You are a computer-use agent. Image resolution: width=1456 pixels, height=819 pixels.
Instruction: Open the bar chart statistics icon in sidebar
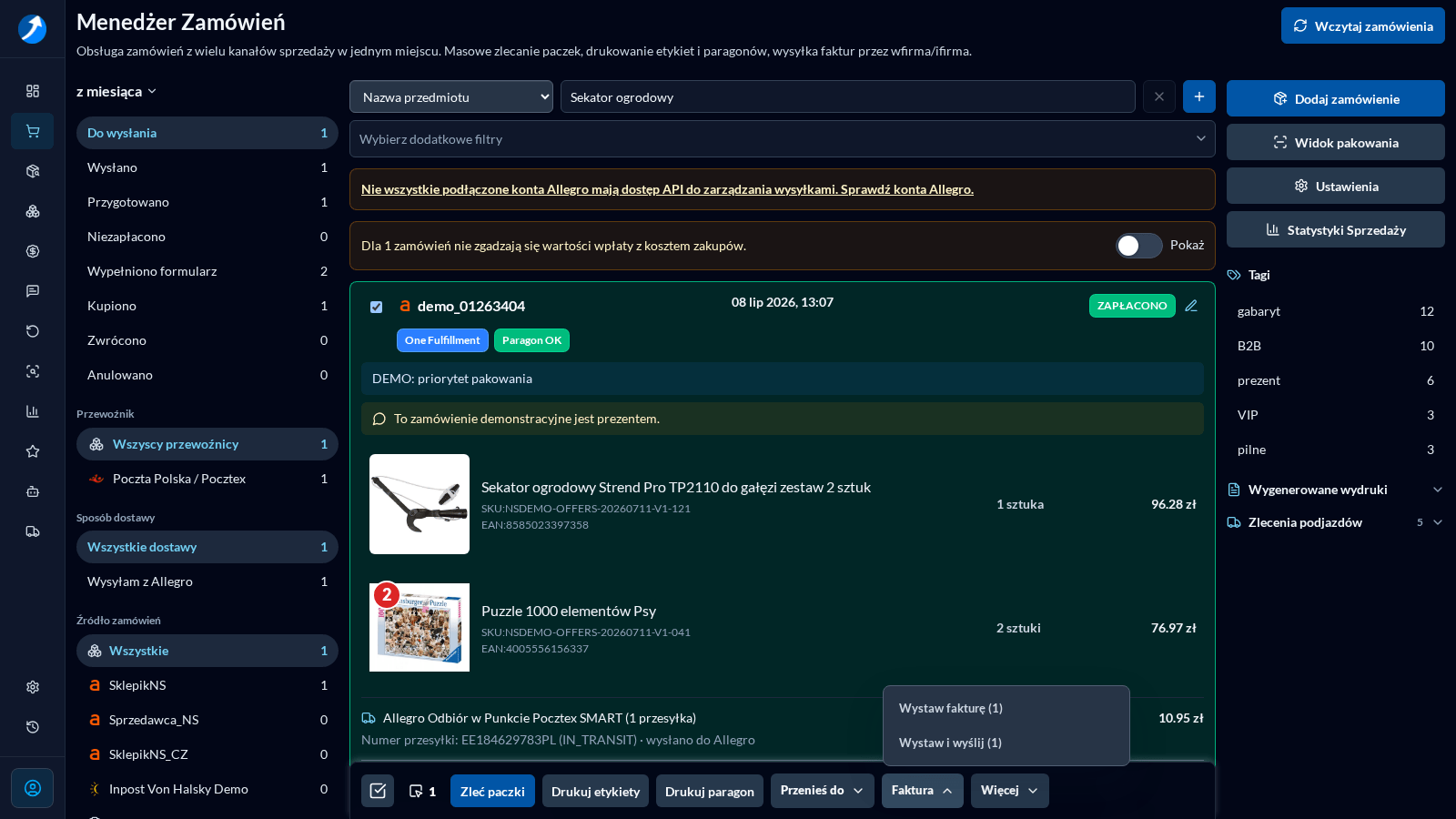click(x=33, y=411)
